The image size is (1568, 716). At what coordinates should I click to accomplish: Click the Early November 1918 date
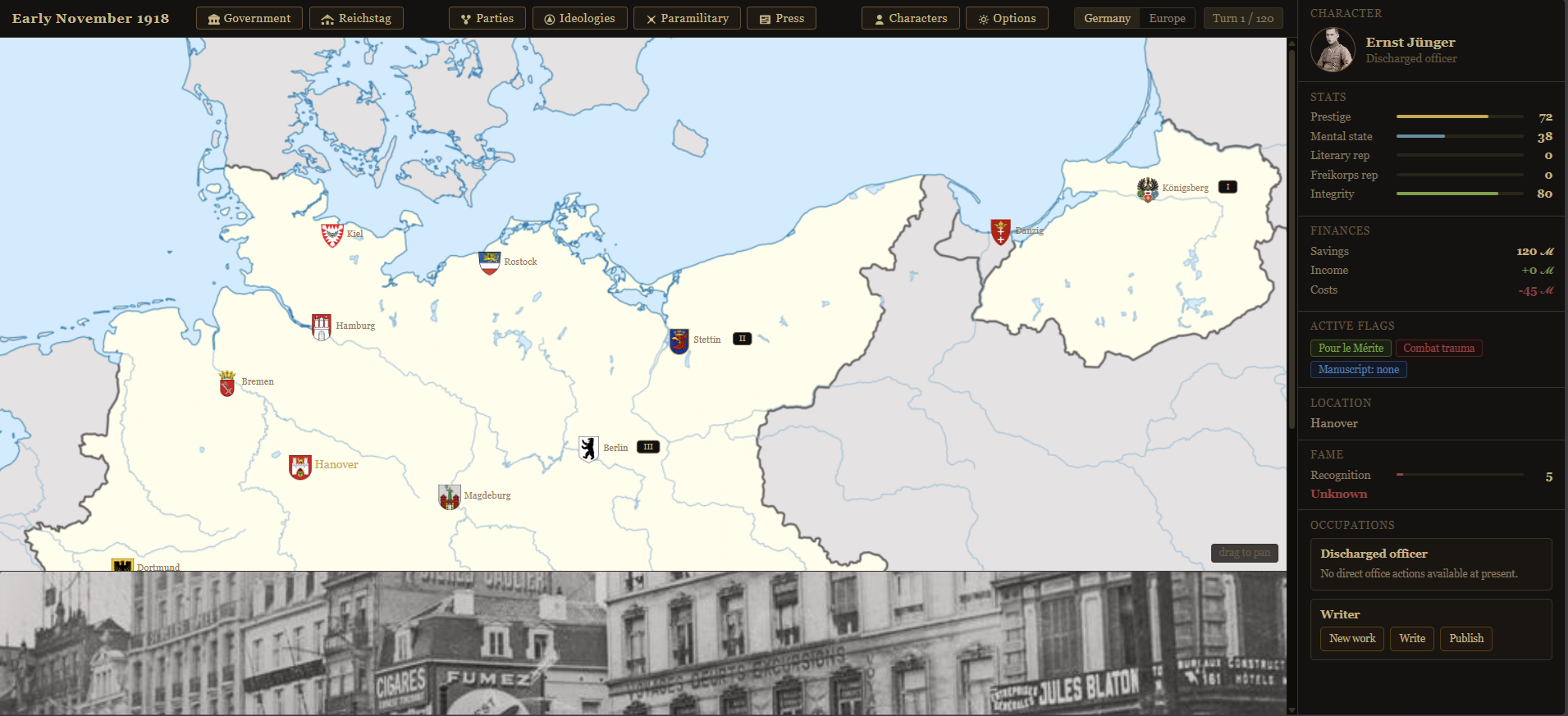[x=90, y=18]
